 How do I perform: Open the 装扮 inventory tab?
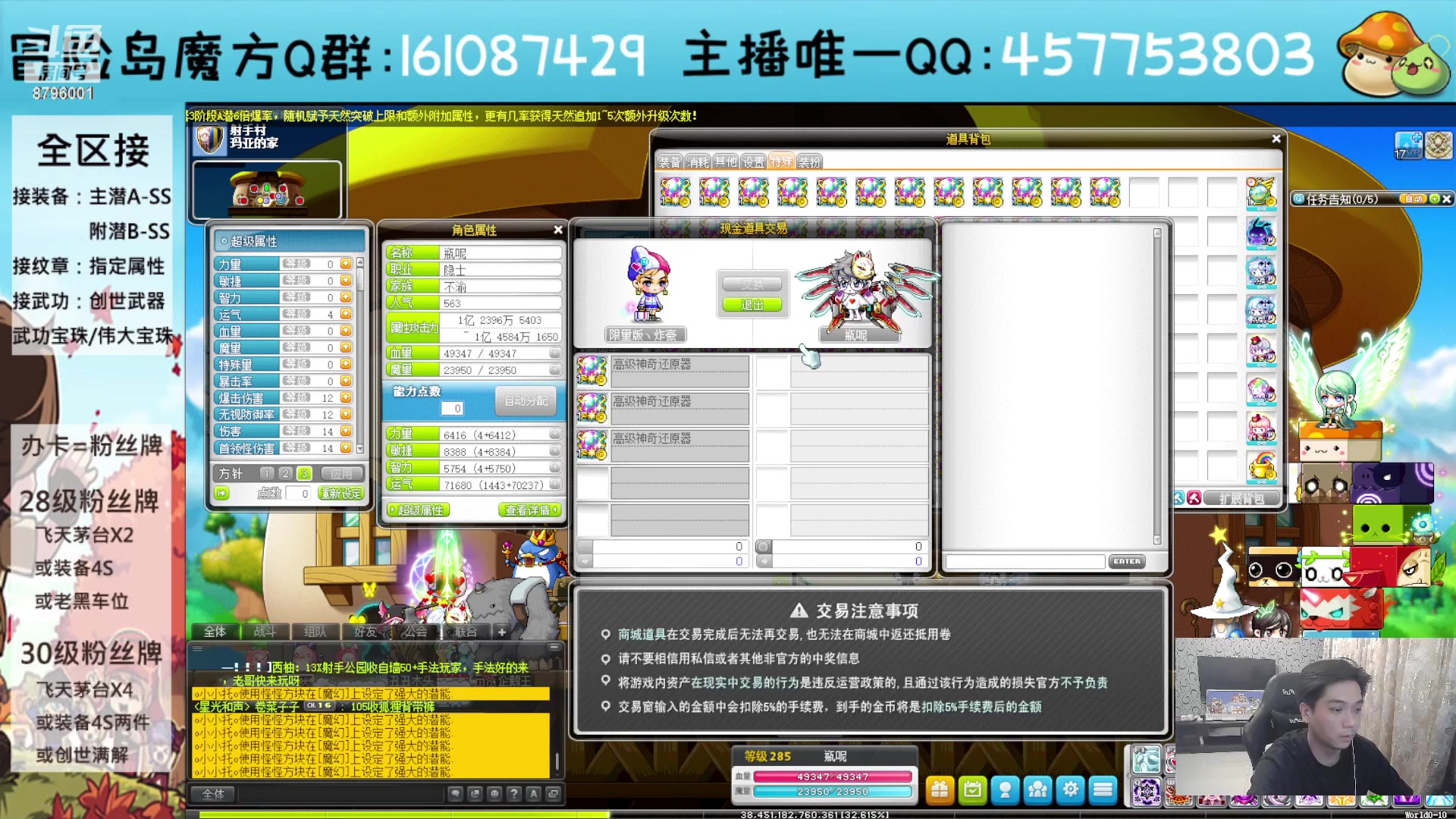[x=809, y=162]
